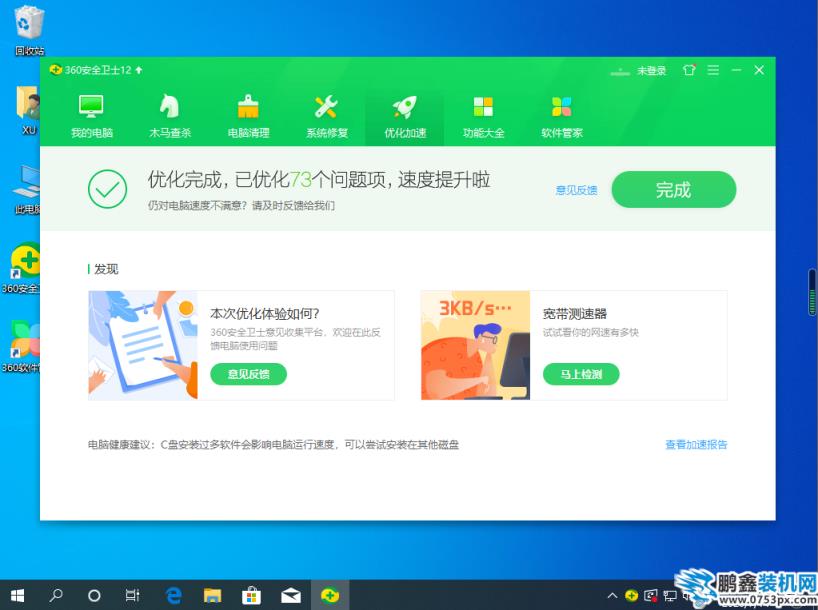This screenshot has height=610, width=818.
Task: Click the 发现 section heading
Action: pyautogui.click(x=106, y=269)
